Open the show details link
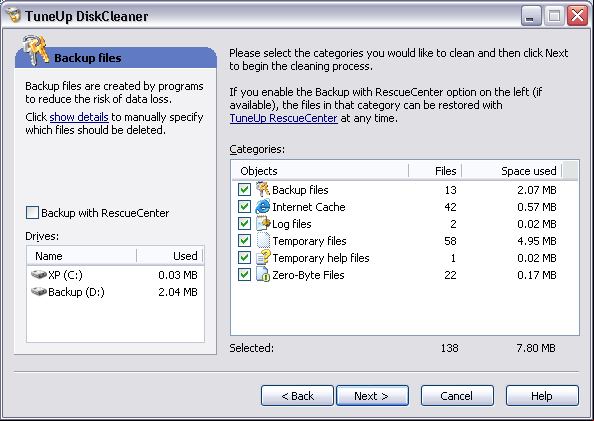 (79, 117)
